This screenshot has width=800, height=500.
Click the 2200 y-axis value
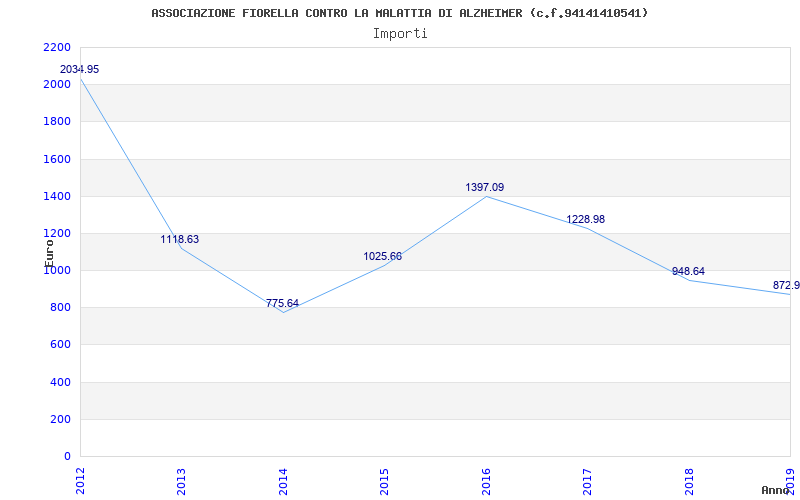point(57,47)
